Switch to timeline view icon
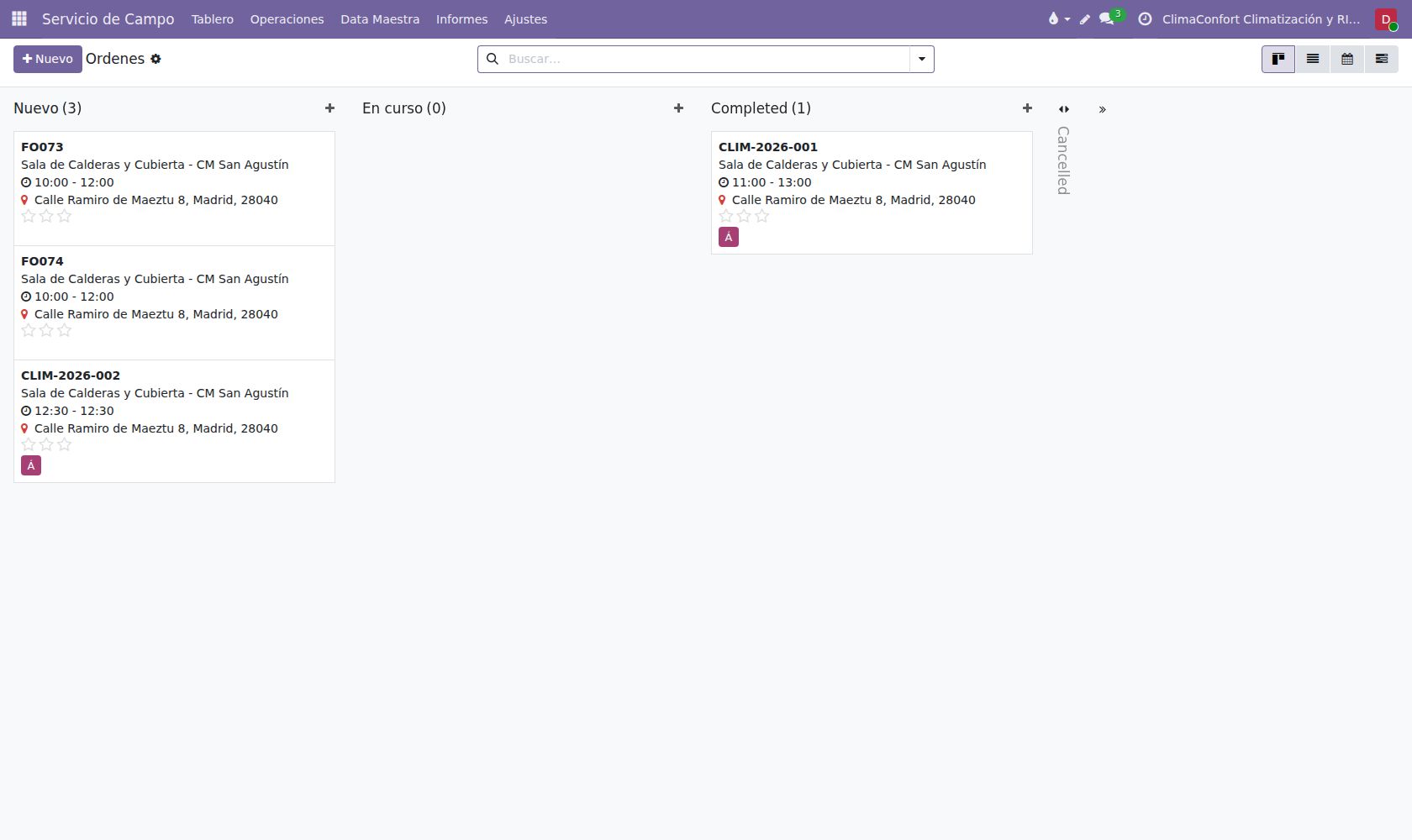 pos(1381,59)
